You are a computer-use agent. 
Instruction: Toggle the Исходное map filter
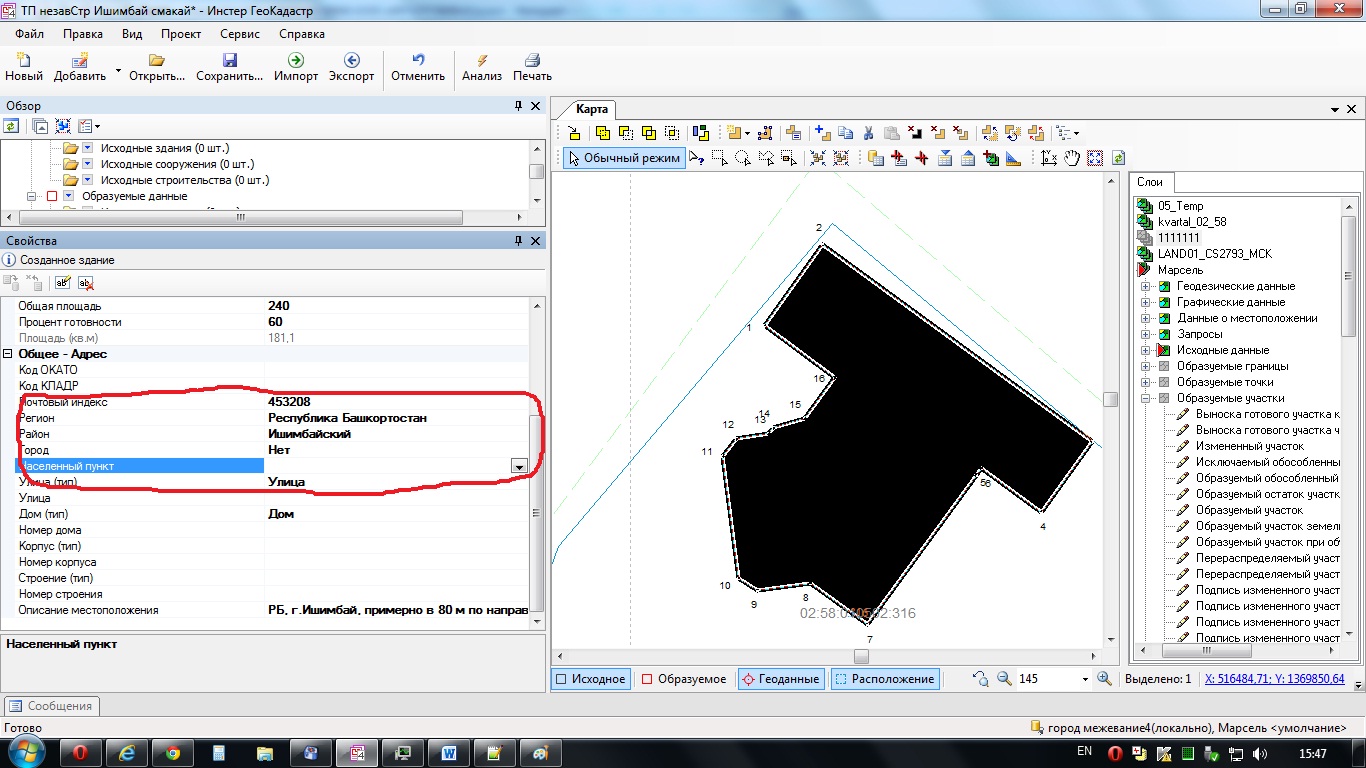point(590,679)
